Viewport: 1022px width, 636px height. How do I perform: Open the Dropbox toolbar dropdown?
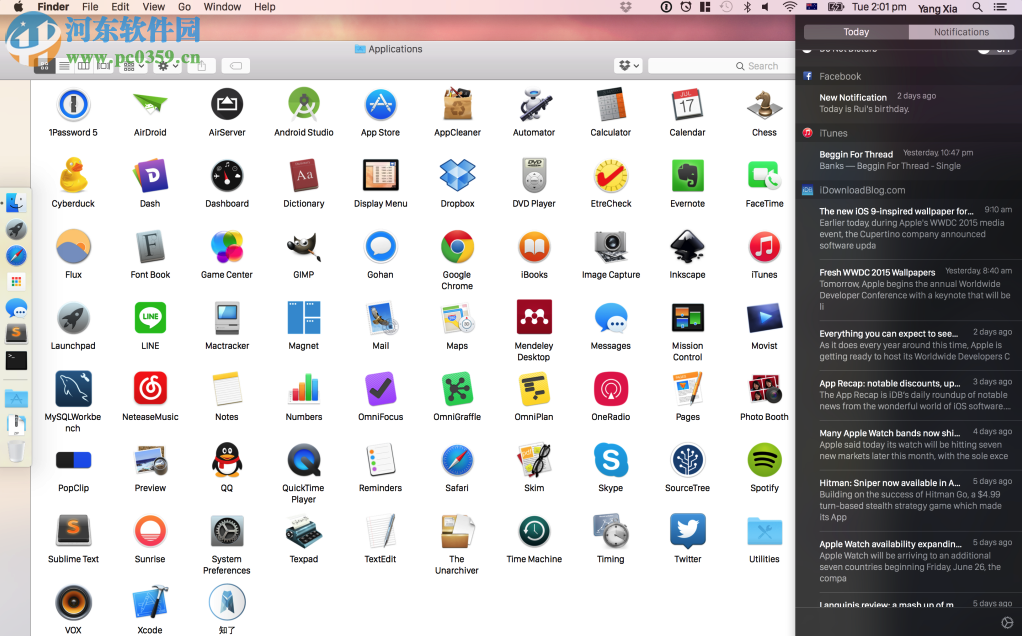tap(626, 65)
